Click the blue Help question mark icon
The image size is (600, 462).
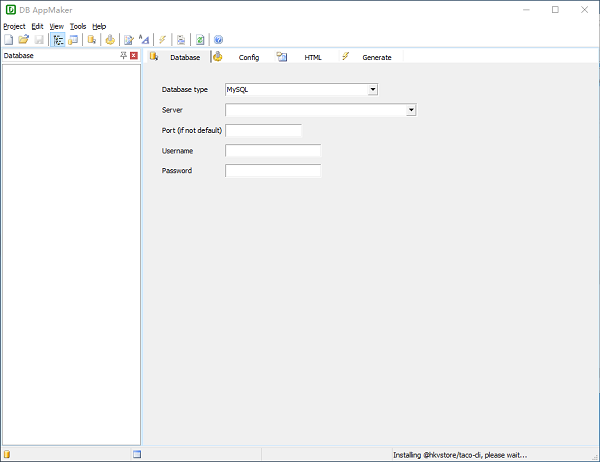218,40
